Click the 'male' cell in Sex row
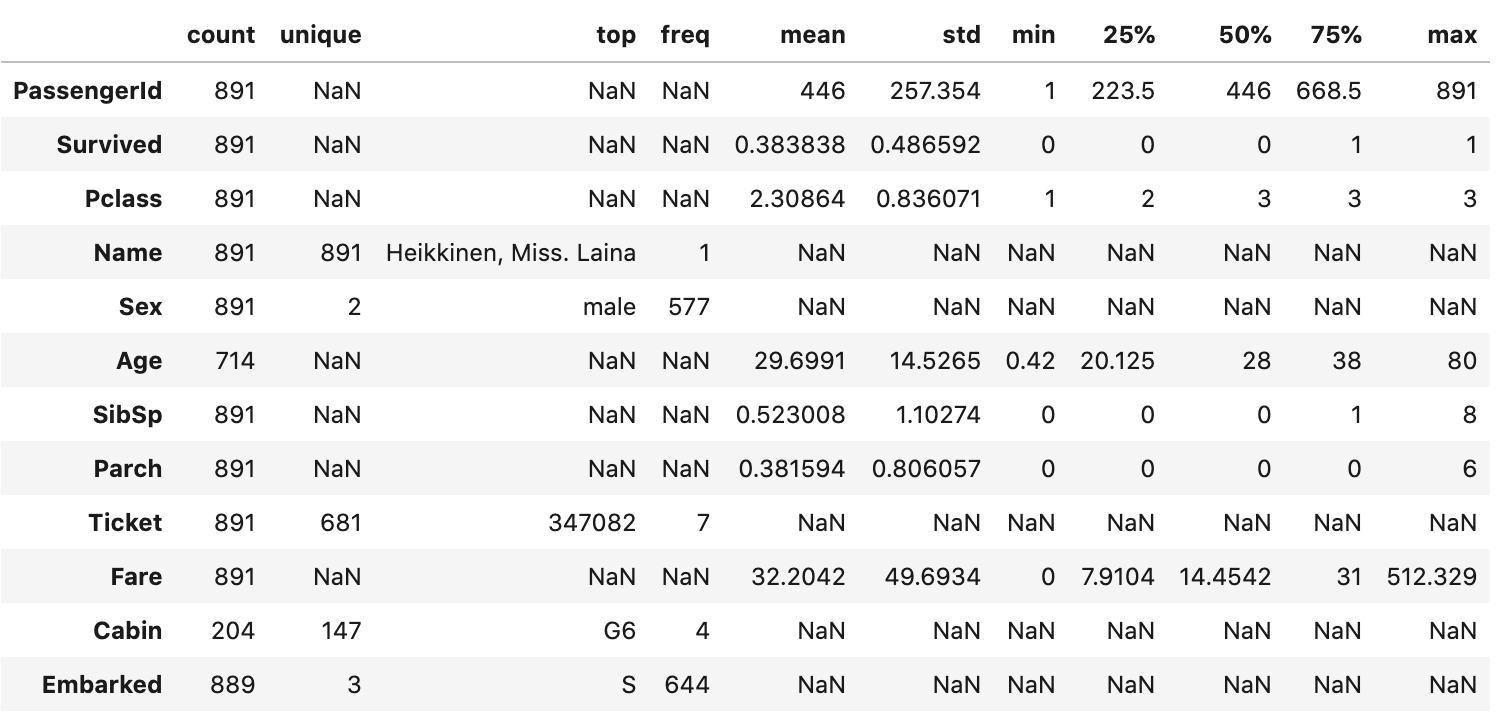The height and width of the screenshot is (718, 1498). pos(610,307)
